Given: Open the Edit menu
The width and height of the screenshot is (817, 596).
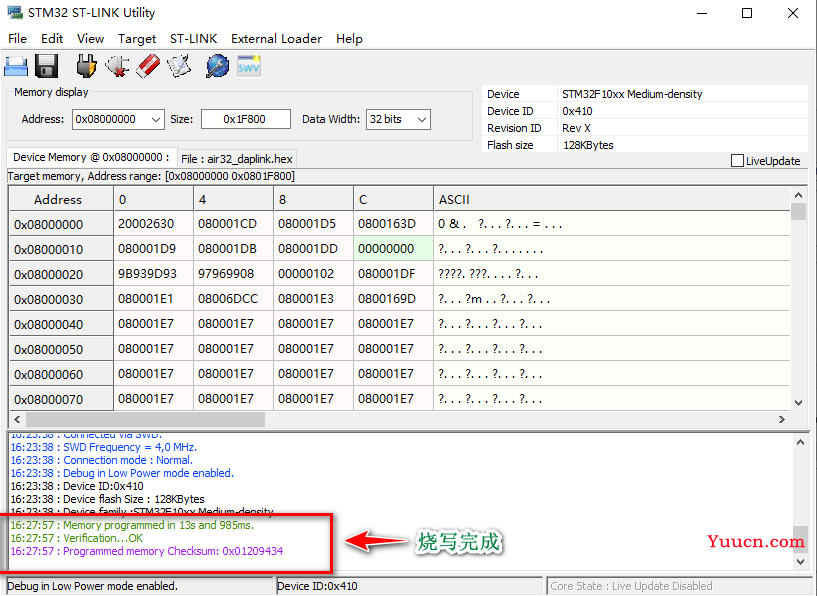Looking at the screenshot, I should [52, 39].
